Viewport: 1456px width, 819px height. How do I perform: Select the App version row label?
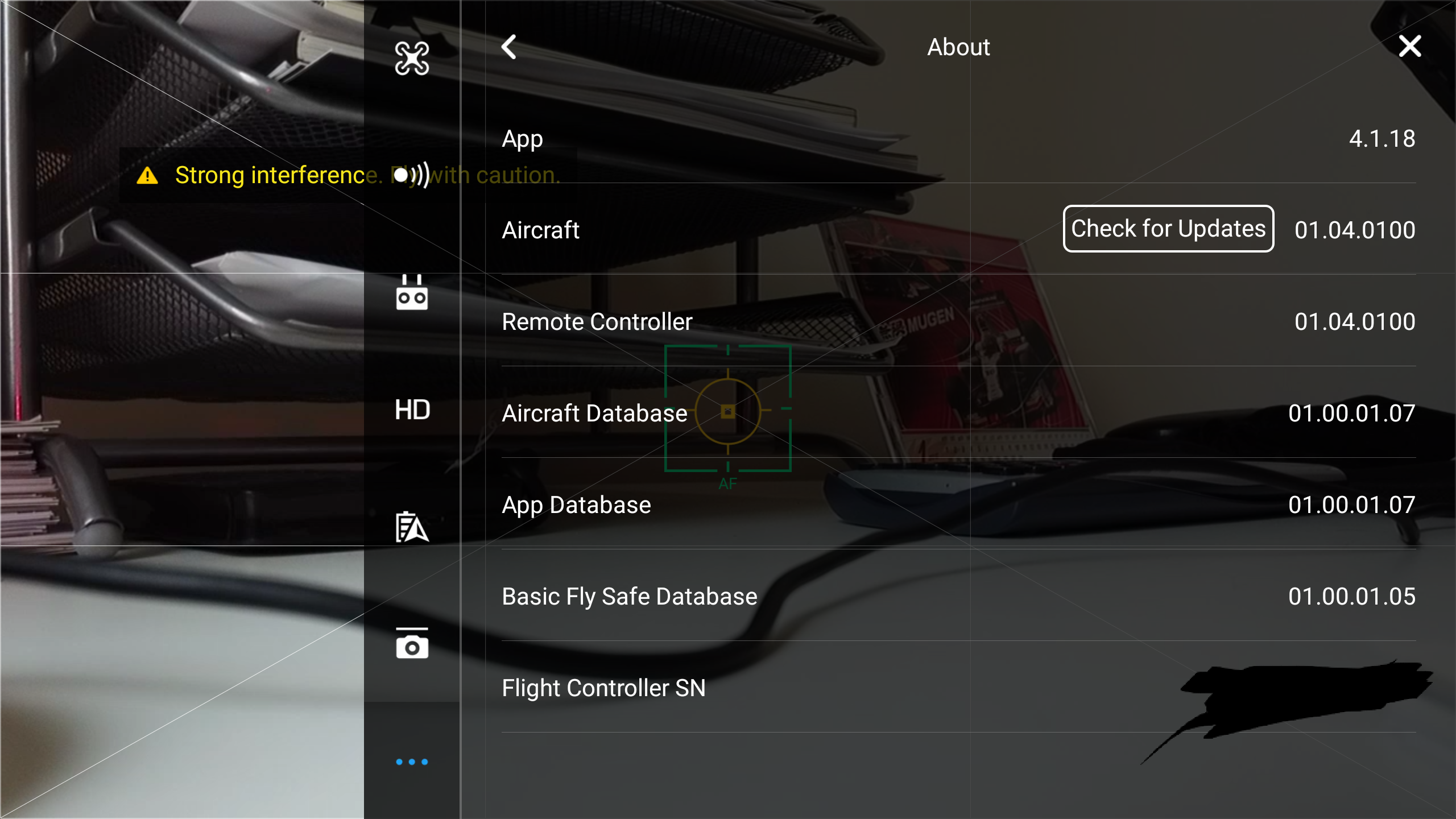pyautogui.click(x=522, y=139)
